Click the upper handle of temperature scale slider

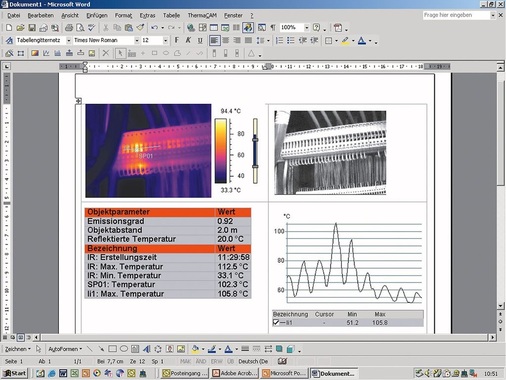pyautogui.click(x=255, y=139)
